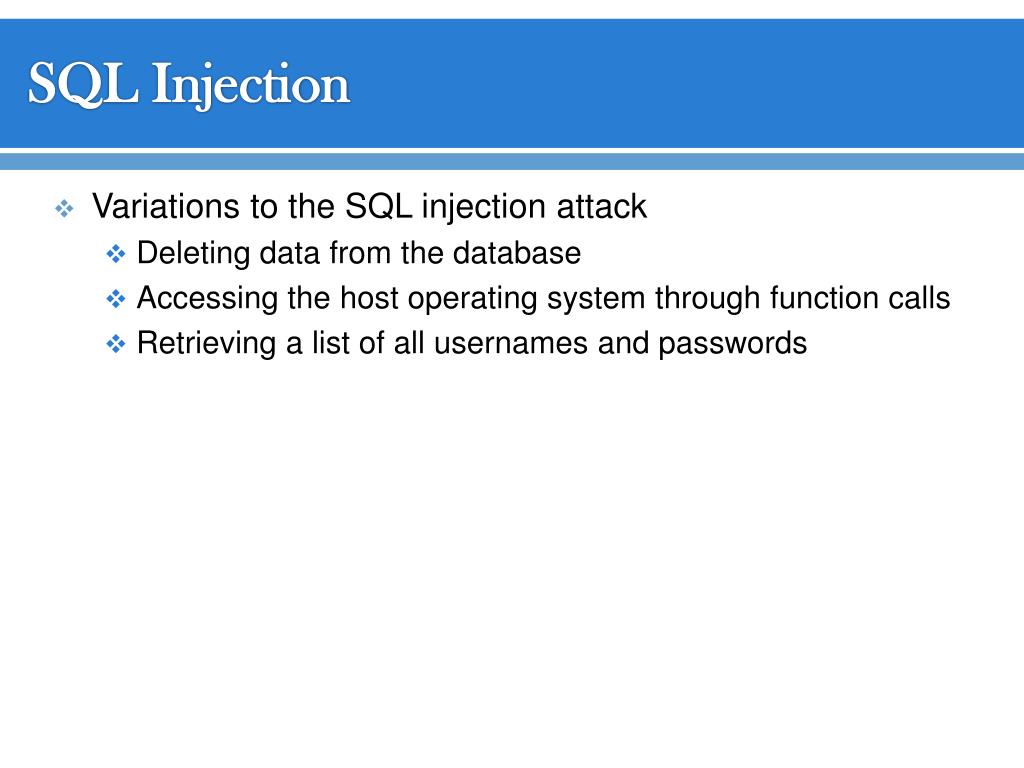Select the light blue stripe under the header

tap(512, 161)
